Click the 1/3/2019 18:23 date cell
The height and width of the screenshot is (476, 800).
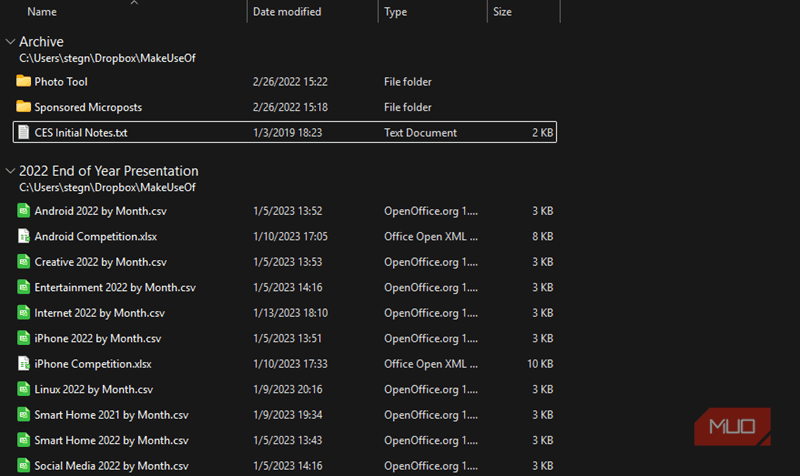(287, 133)
